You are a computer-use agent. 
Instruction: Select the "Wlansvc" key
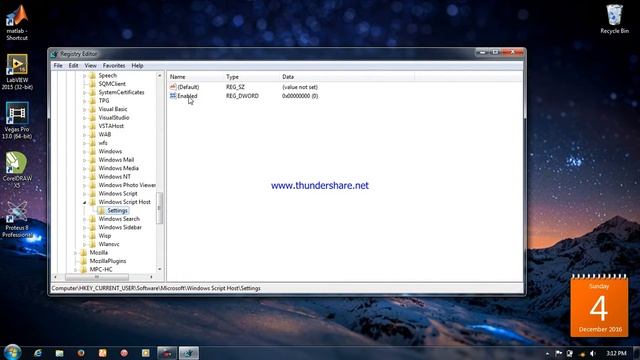(109, 244)
